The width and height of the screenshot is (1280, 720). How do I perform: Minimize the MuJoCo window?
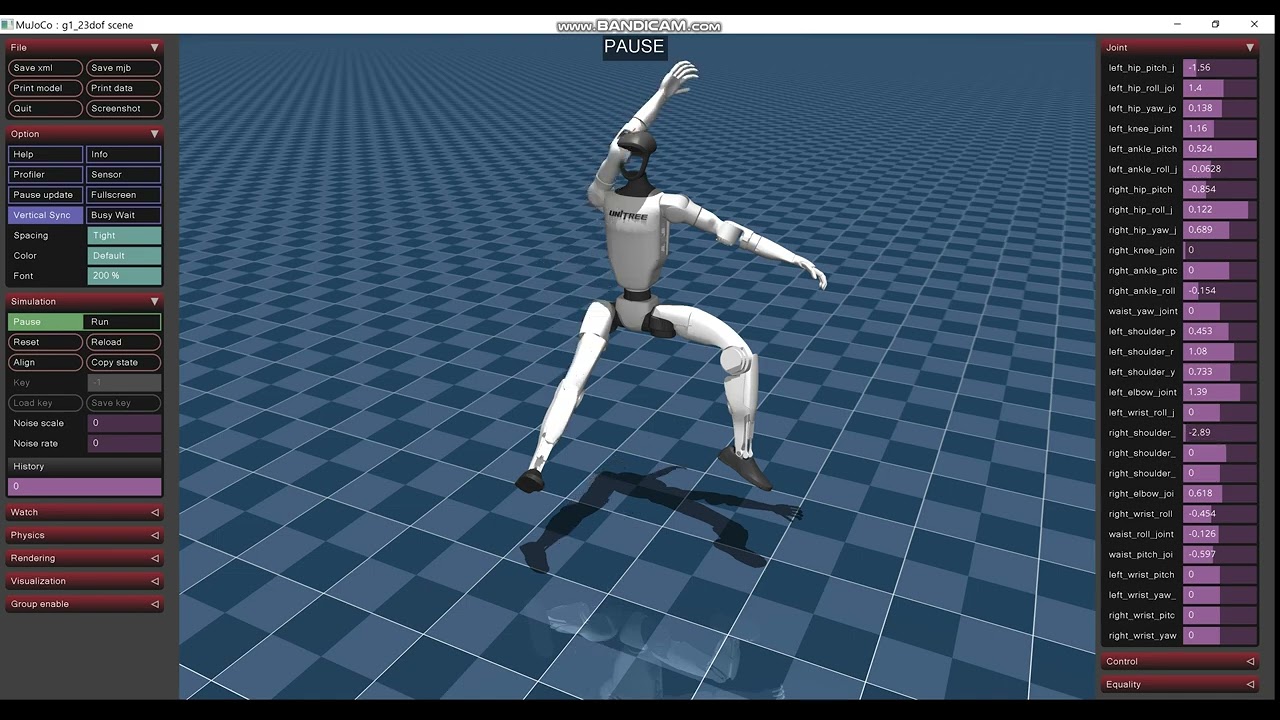pos(1178,24)
